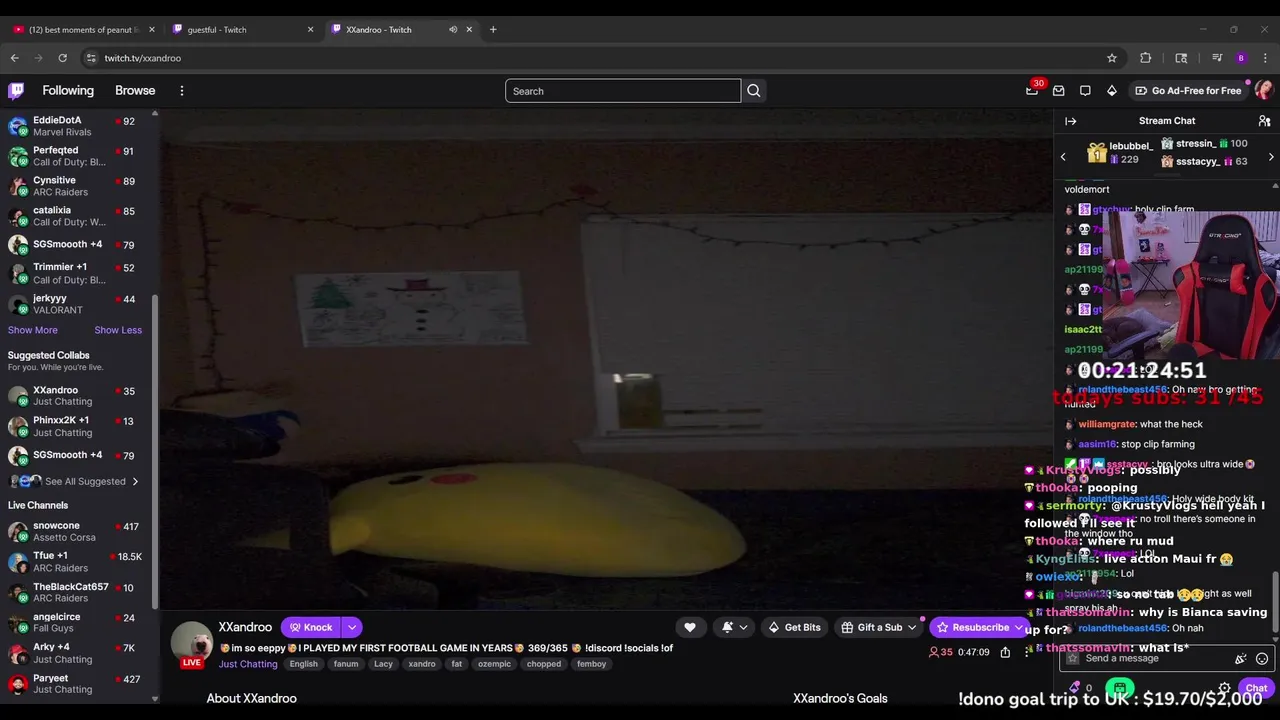
Task: Open the browser Extensions puzzle icon
Action: pos(1146,58)
